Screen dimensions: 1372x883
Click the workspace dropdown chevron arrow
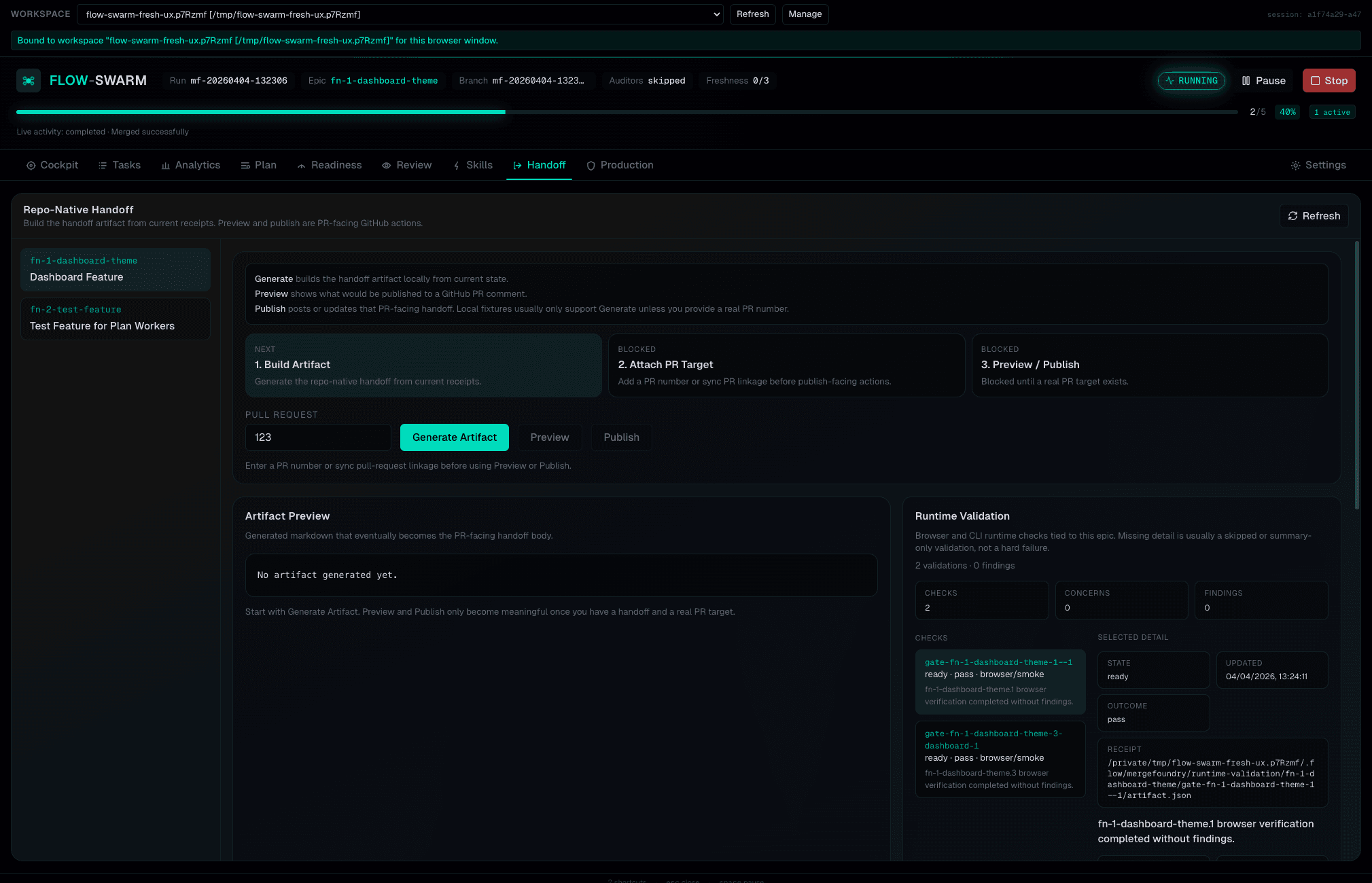pos(716,14)
